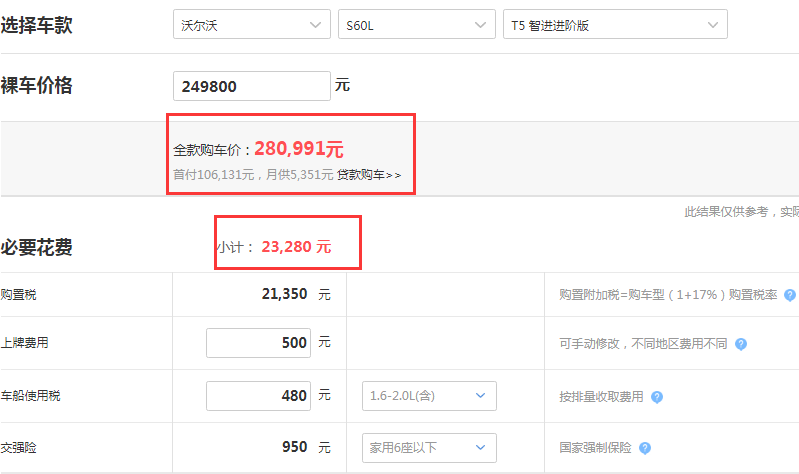Open the 沃尔沃 brand dropdown

252,24
